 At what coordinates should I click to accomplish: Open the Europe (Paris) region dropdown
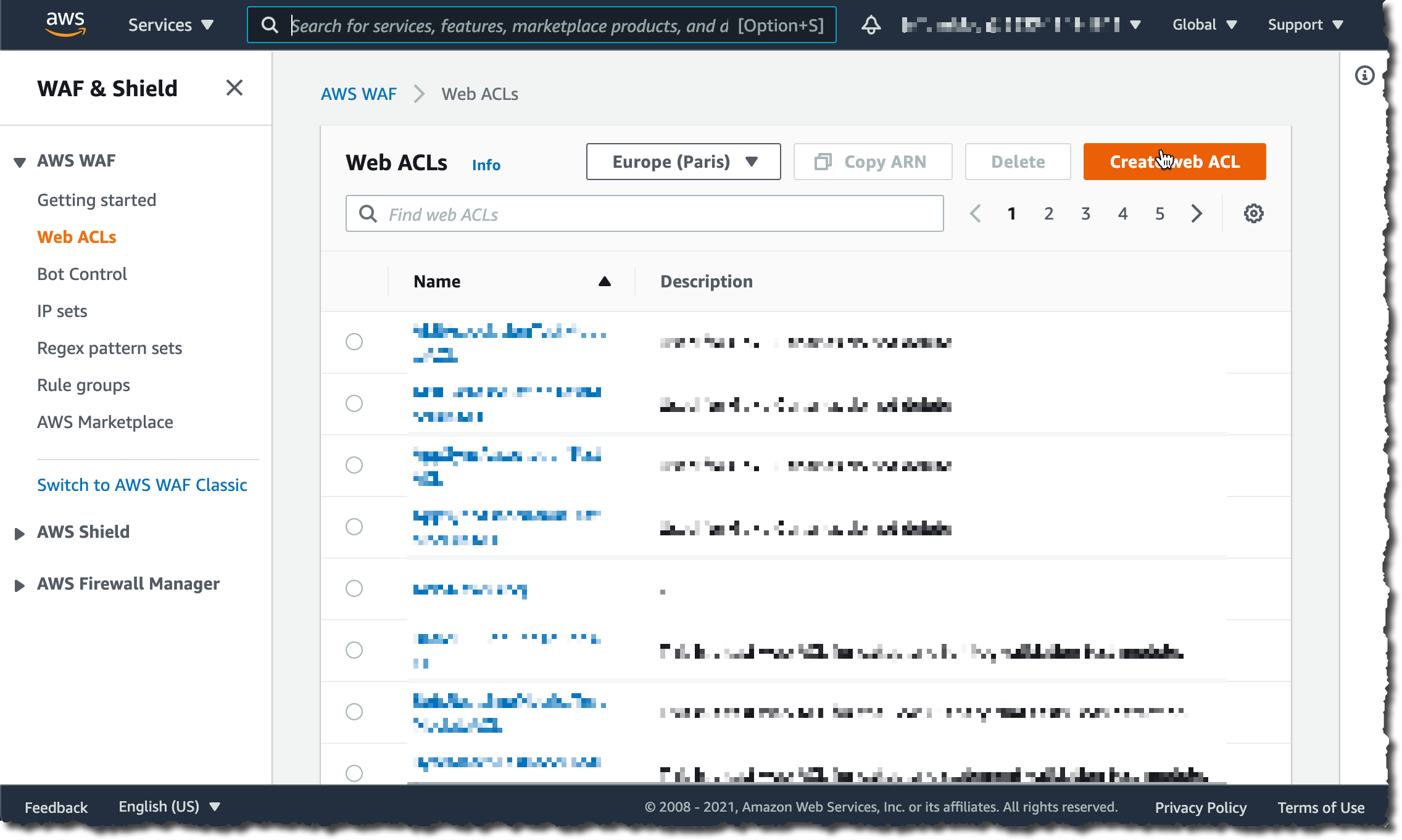point(683,162)
